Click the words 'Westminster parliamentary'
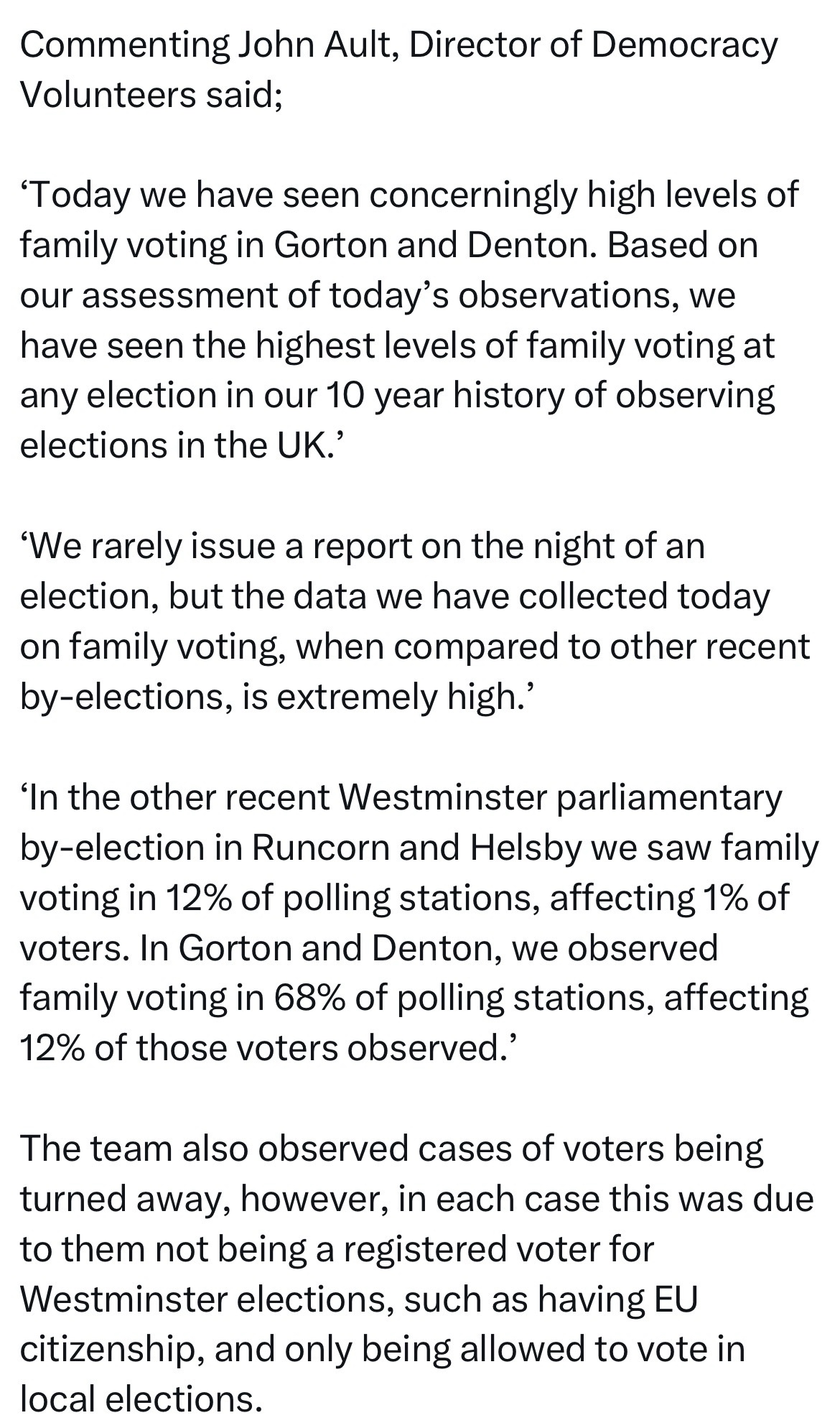Image resolution: width=840 pixels, height=1428 pixels. click(559, 797)
